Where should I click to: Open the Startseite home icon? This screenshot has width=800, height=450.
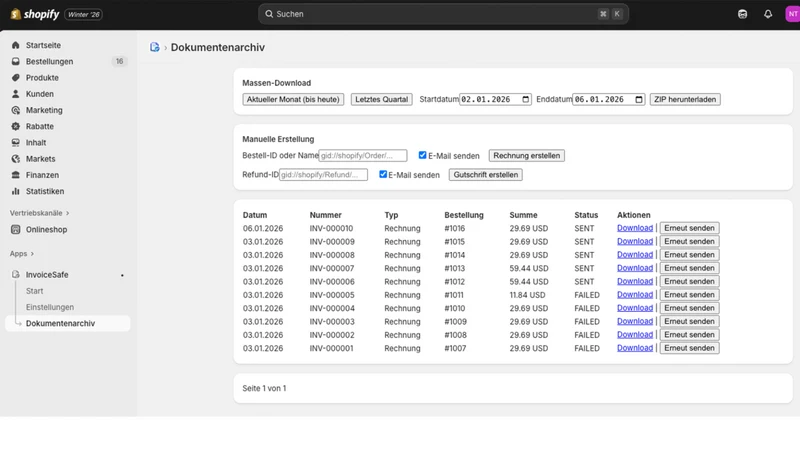coord(16,45)
